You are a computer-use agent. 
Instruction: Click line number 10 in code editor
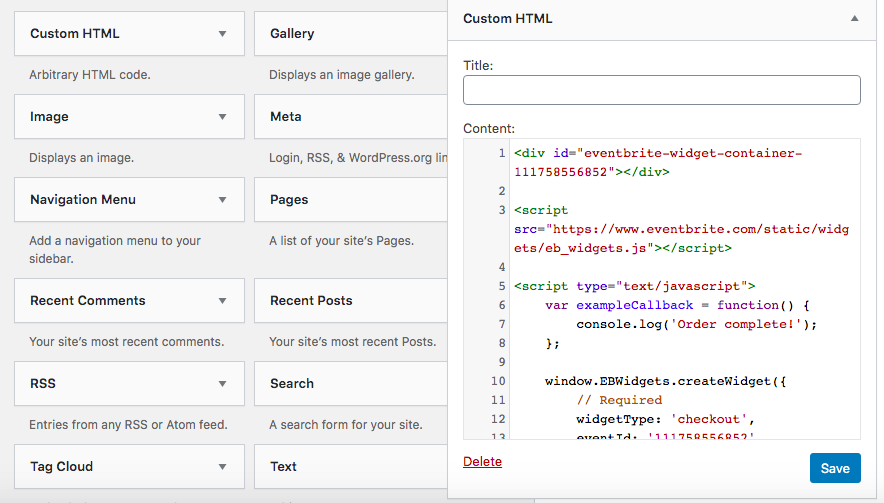click(x=498, y=381)
